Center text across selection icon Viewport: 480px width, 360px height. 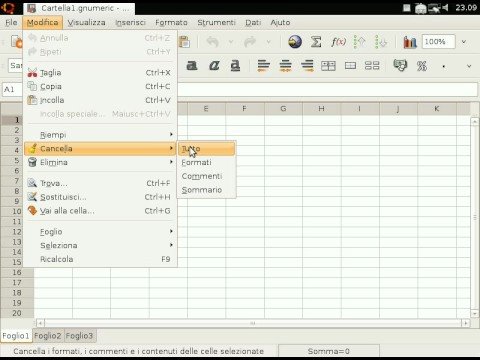(328, 66)
